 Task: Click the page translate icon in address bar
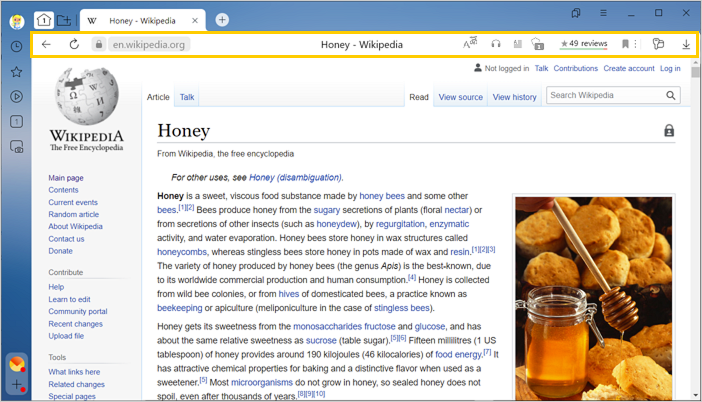[470, 44]
